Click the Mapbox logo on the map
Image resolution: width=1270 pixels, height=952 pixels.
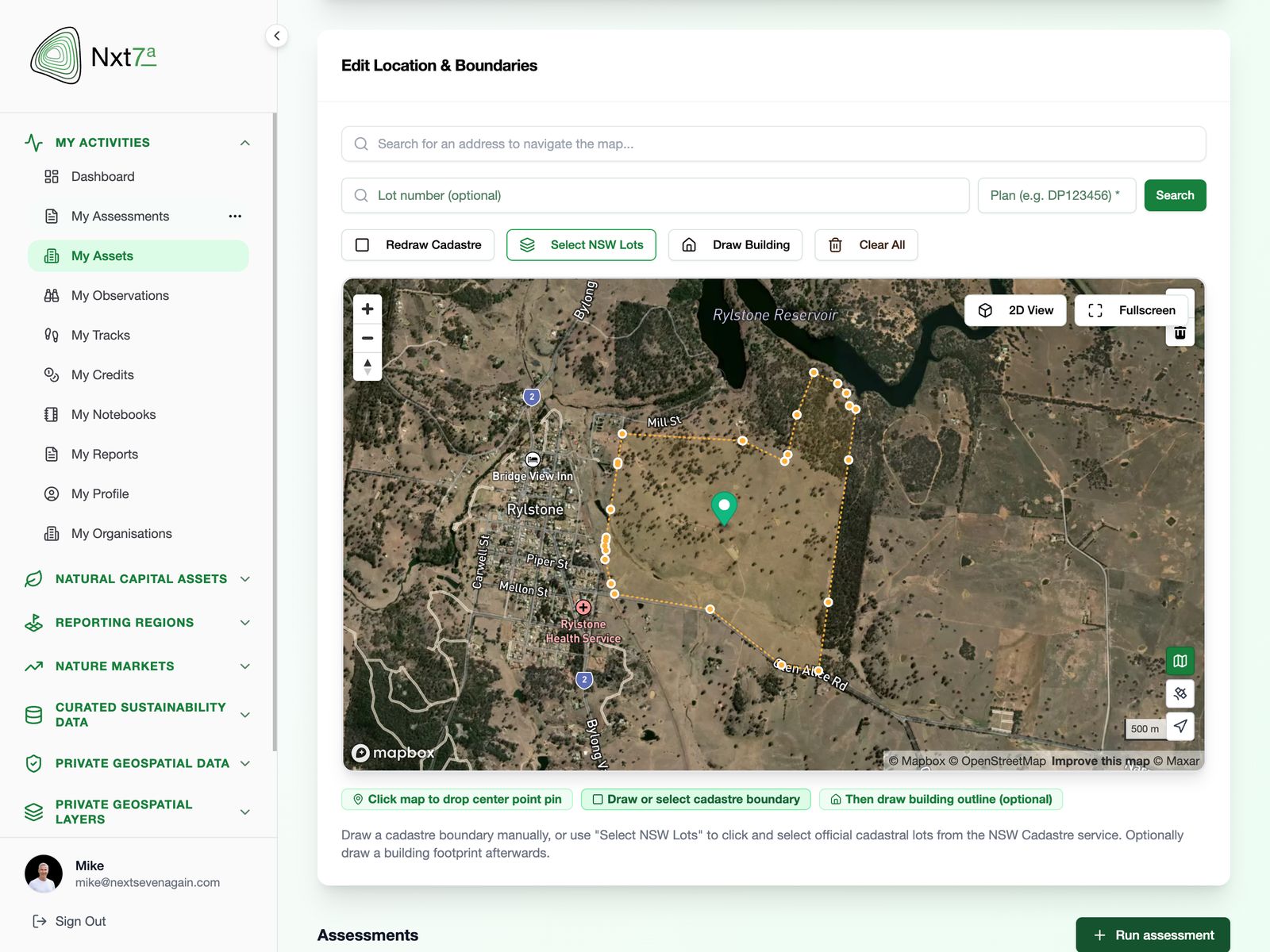click(x=393, y=752)
